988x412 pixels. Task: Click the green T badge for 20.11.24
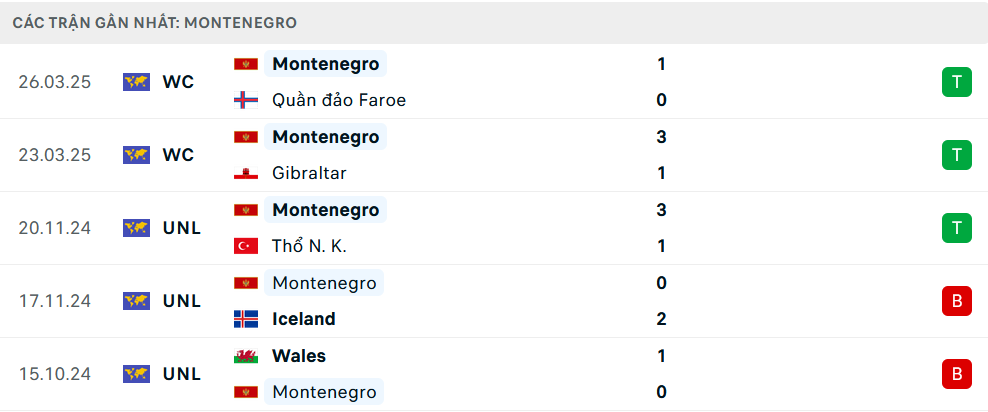(956, 228)
